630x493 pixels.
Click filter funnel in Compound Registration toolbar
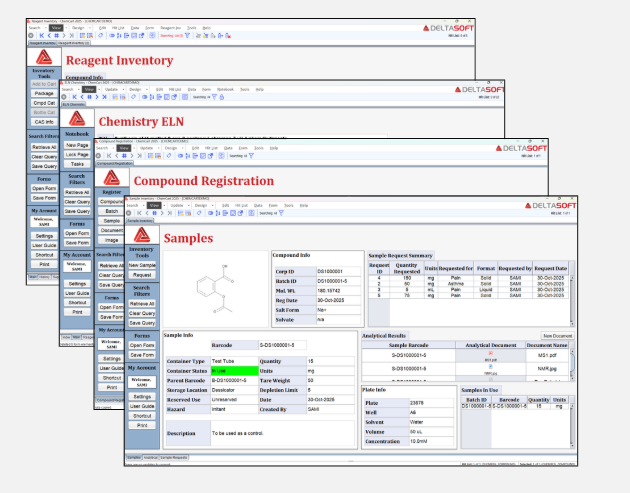(x=251, y=155)
